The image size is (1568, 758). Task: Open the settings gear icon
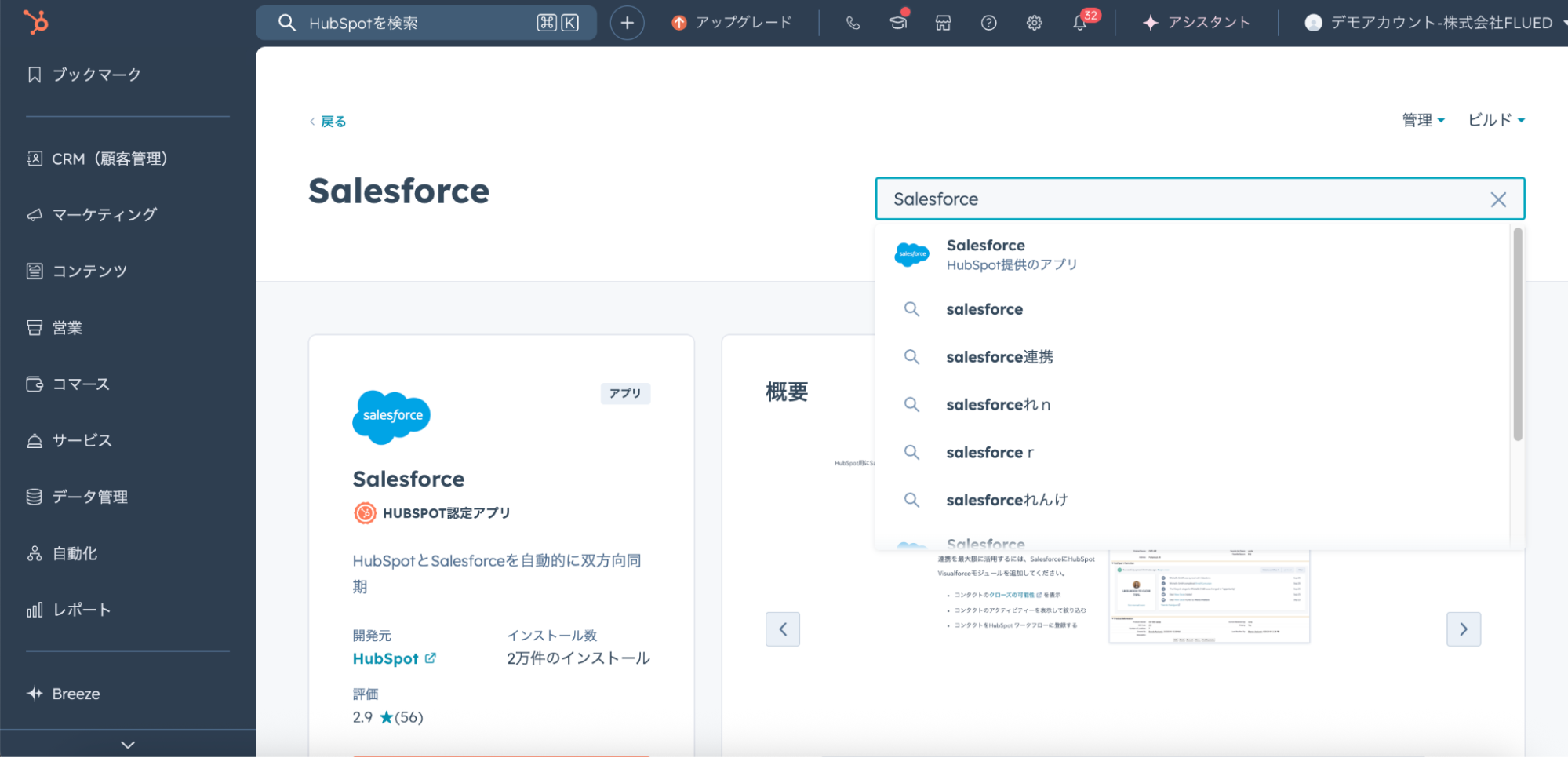tap(1034, 23)
